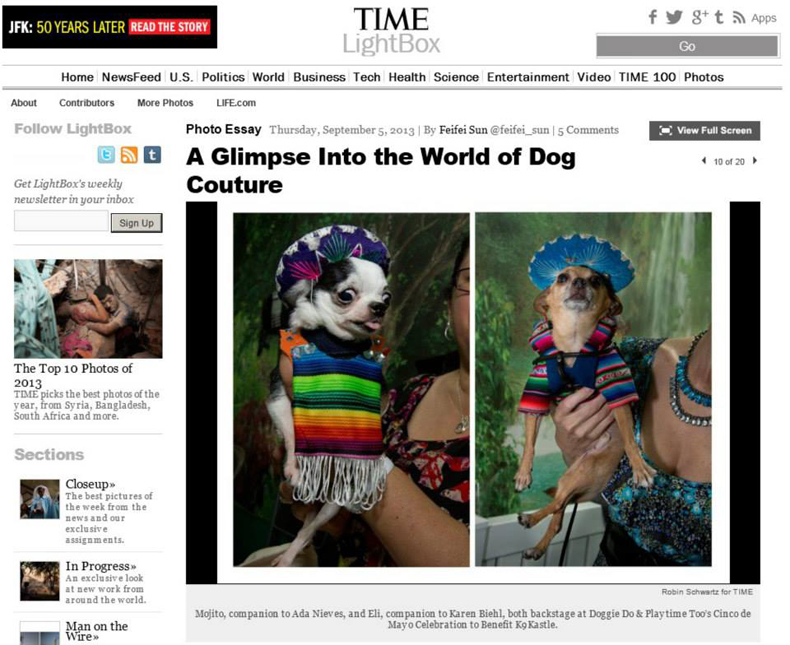Click the Go search button

(x=687, y=46)
